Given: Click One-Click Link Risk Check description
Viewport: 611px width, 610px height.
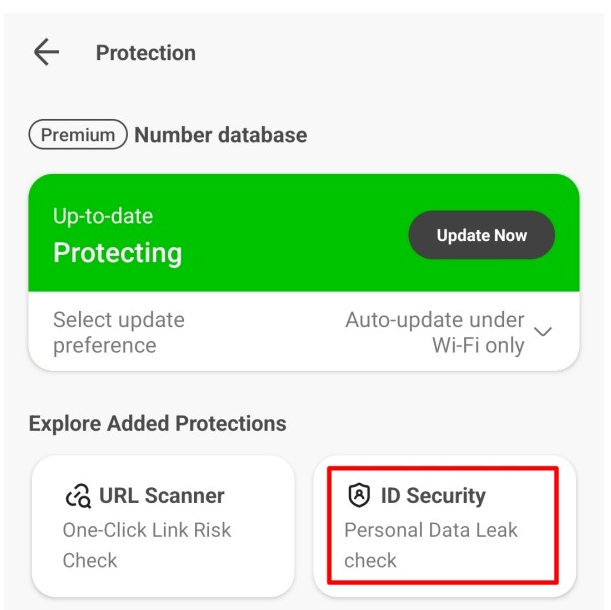Looking at the screenshot, I should (x=147, y=545).
